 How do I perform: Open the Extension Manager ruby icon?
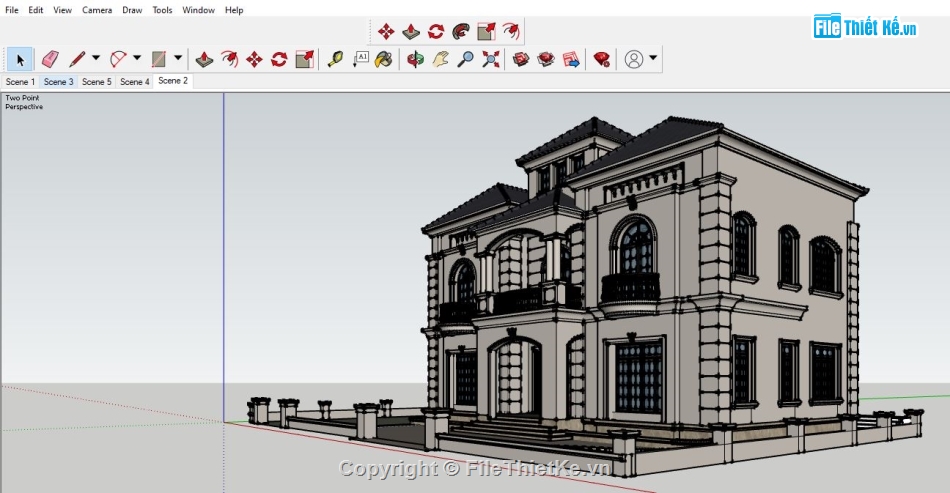pos(602,59)
